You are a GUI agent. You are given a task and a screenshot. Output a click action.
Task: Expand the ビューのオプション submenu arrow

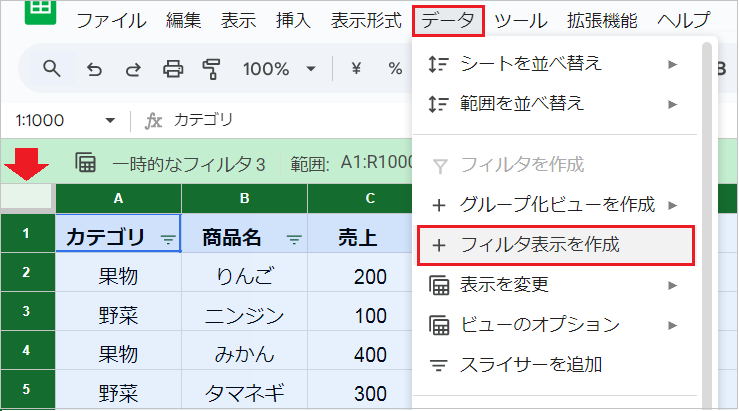673,326
